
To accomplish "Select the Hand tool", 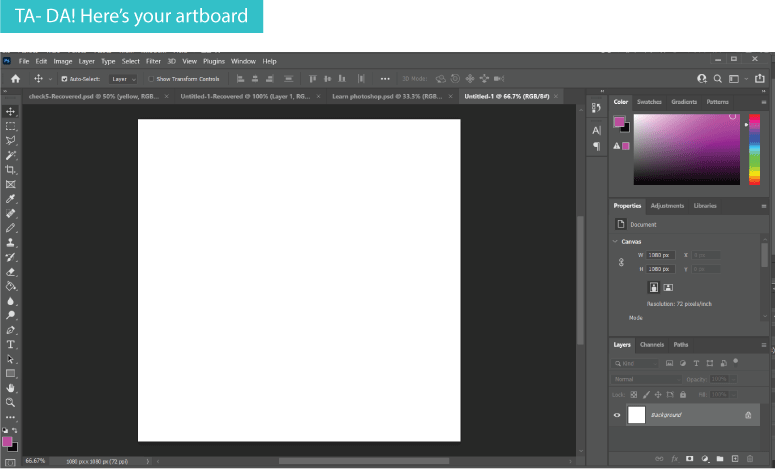I will (x=11, y=387).
